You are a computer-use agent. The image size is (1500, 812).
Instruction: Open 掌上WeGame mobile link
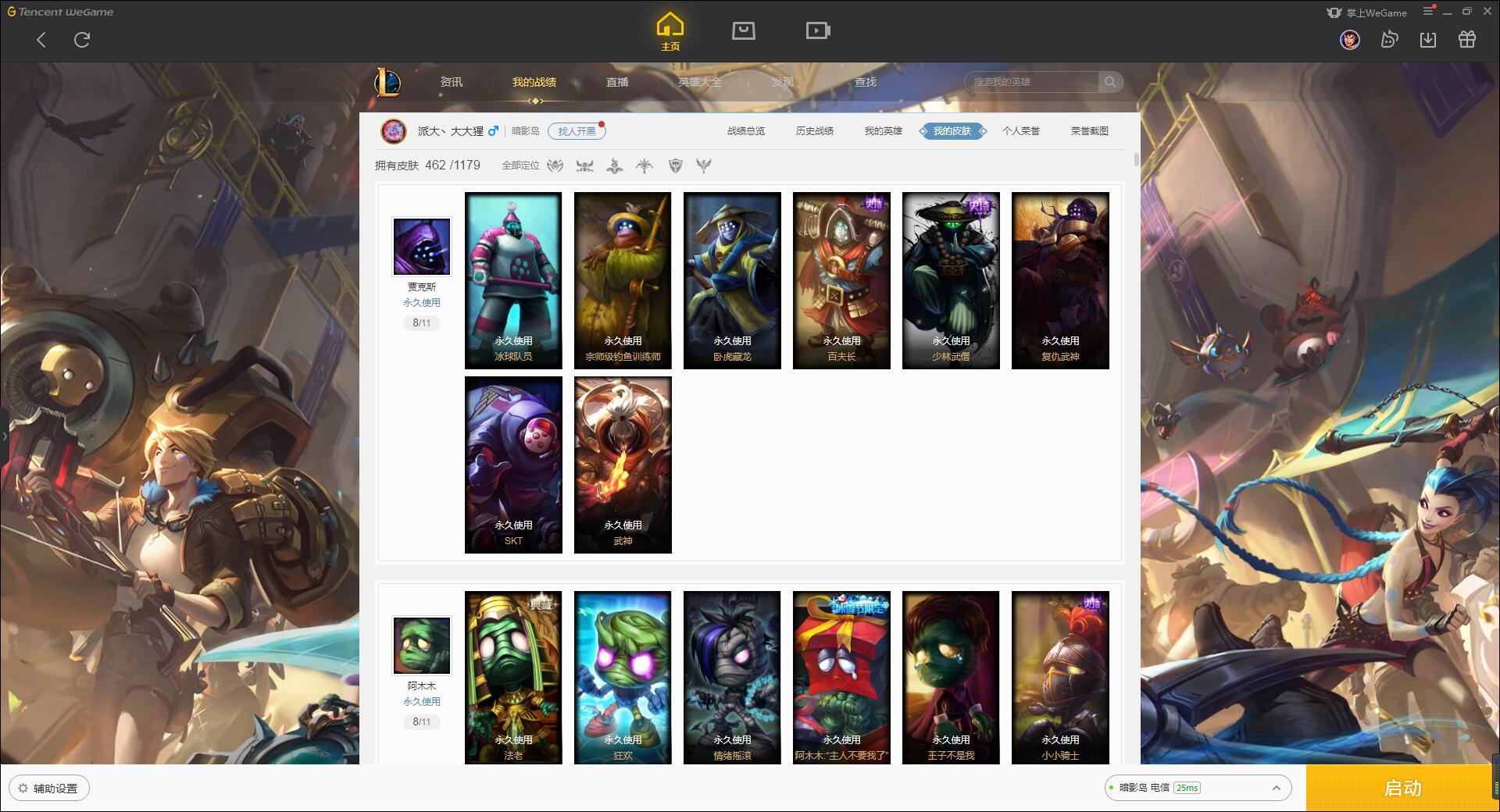(x=1367, y=12)
